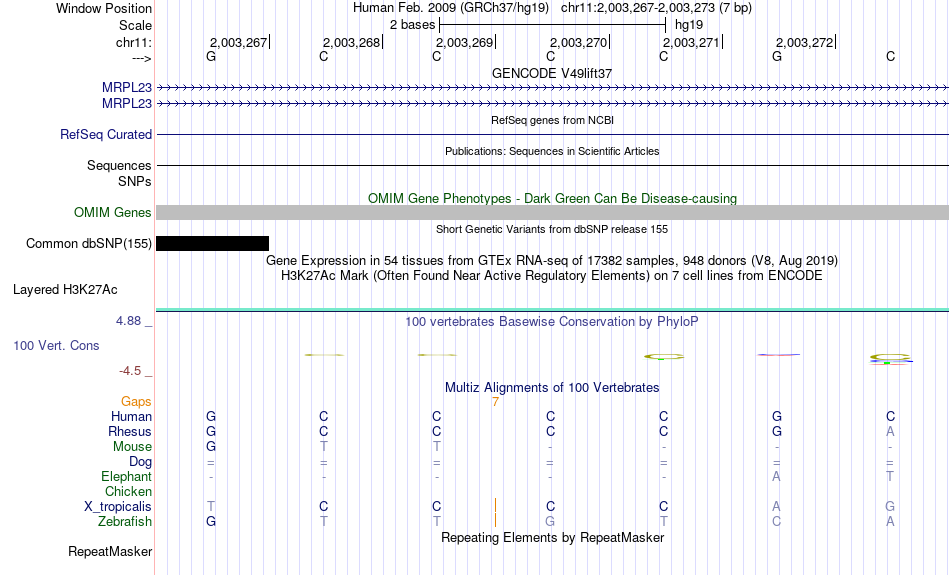Click H3K27Ac Mark ENCODE title text

(x=552, y=276)
